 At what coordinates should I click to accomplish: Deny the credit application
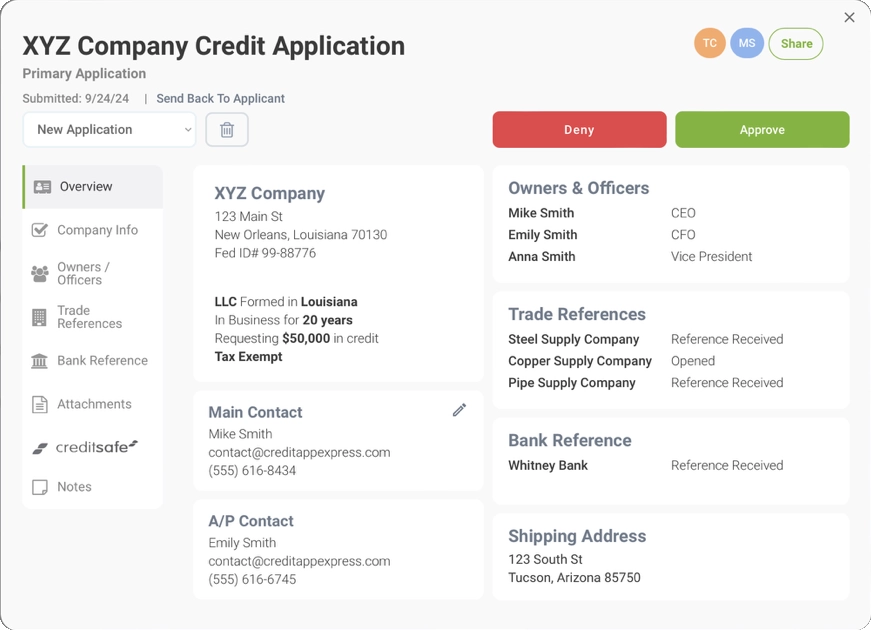coord(579,130)
